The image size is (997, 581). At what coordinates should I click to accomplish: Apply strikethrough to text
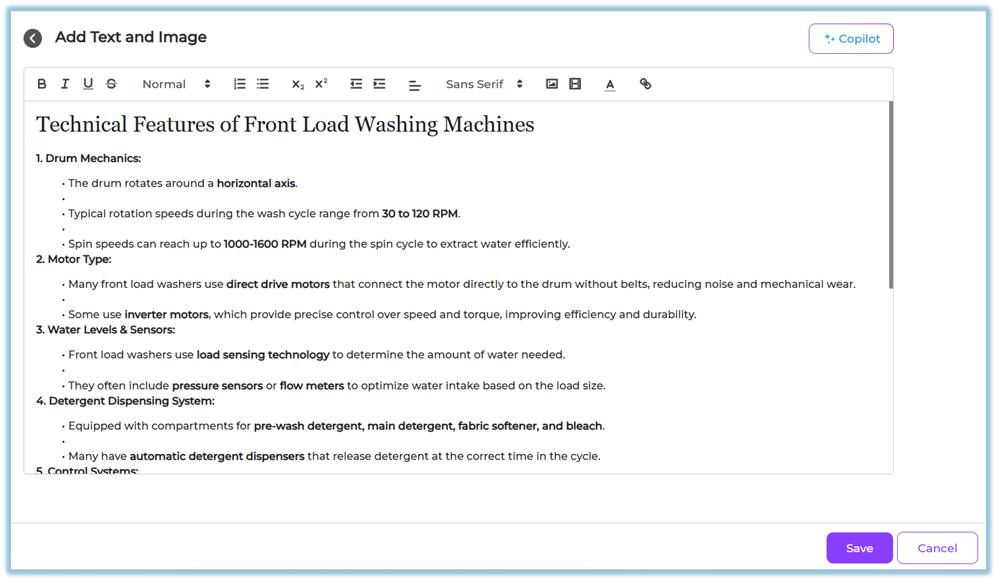[x=111, y=84]
